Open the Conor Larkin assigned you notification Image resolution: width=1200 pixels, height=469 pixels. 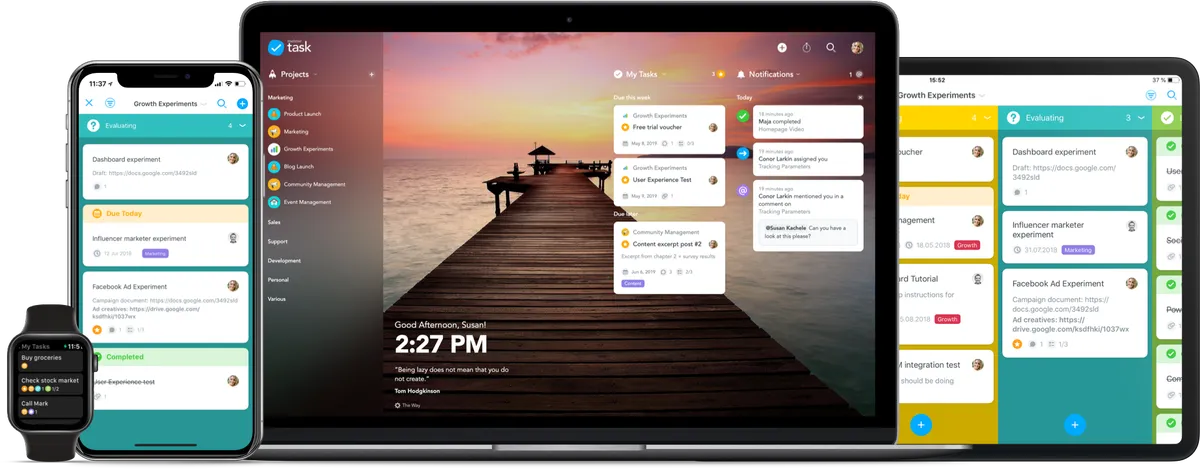pyautogui.click(x=808, y=158)
